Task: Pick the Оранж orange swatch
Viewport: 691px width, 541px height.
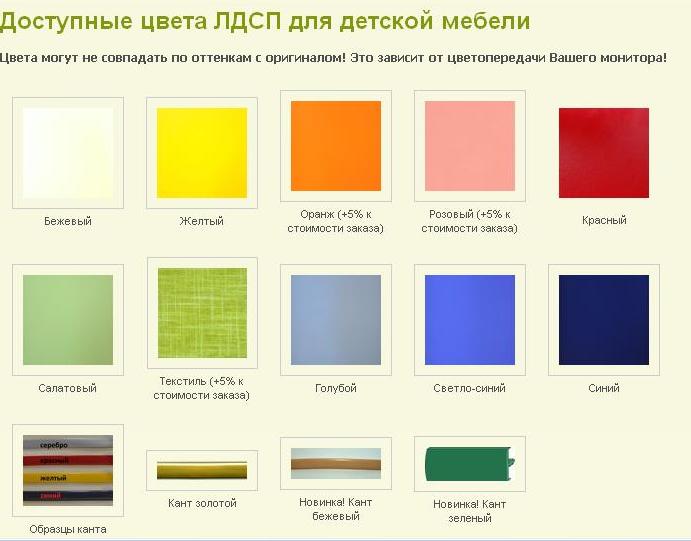Action: tap(336, 146)
